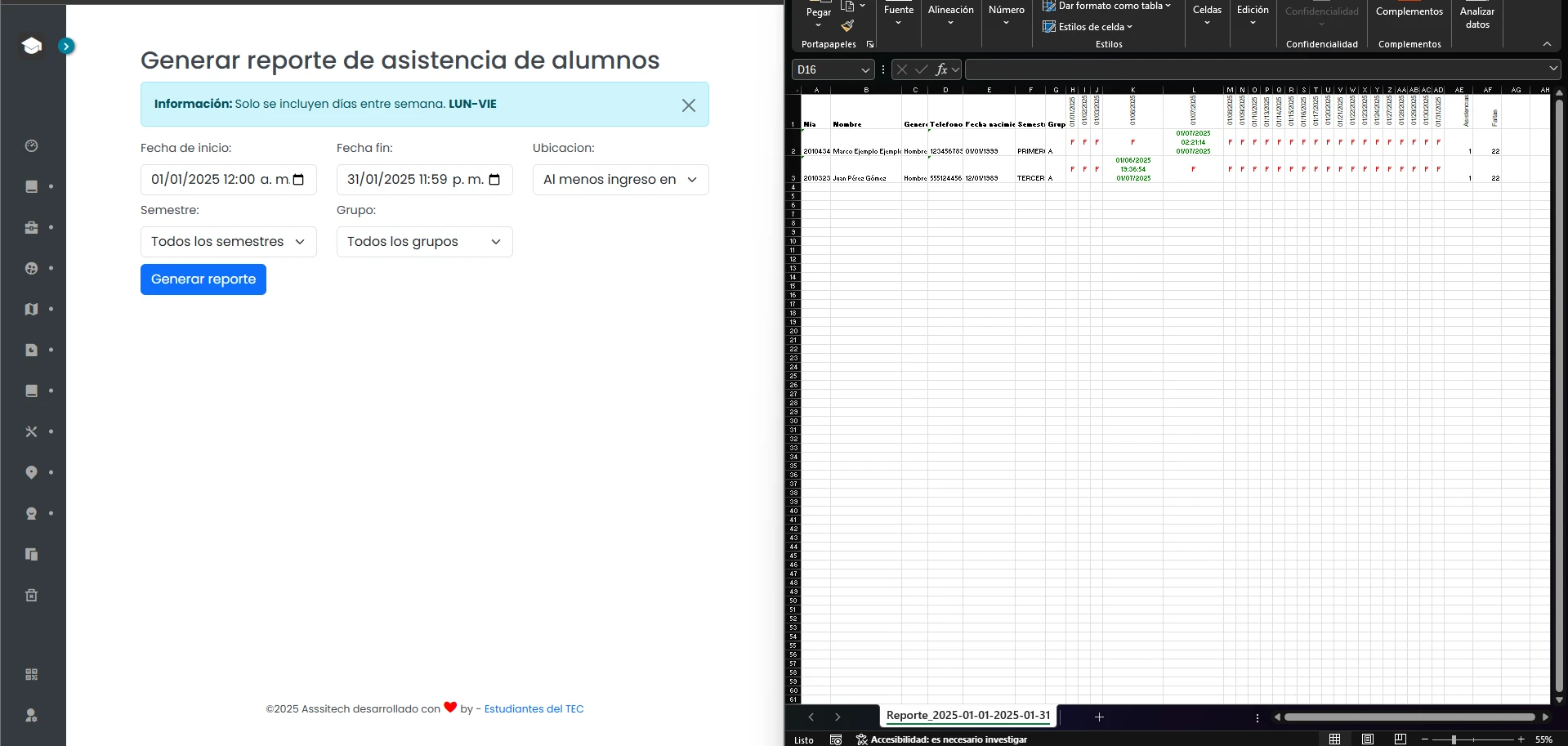Open the webcam icon in sidebar

(32, 513)
